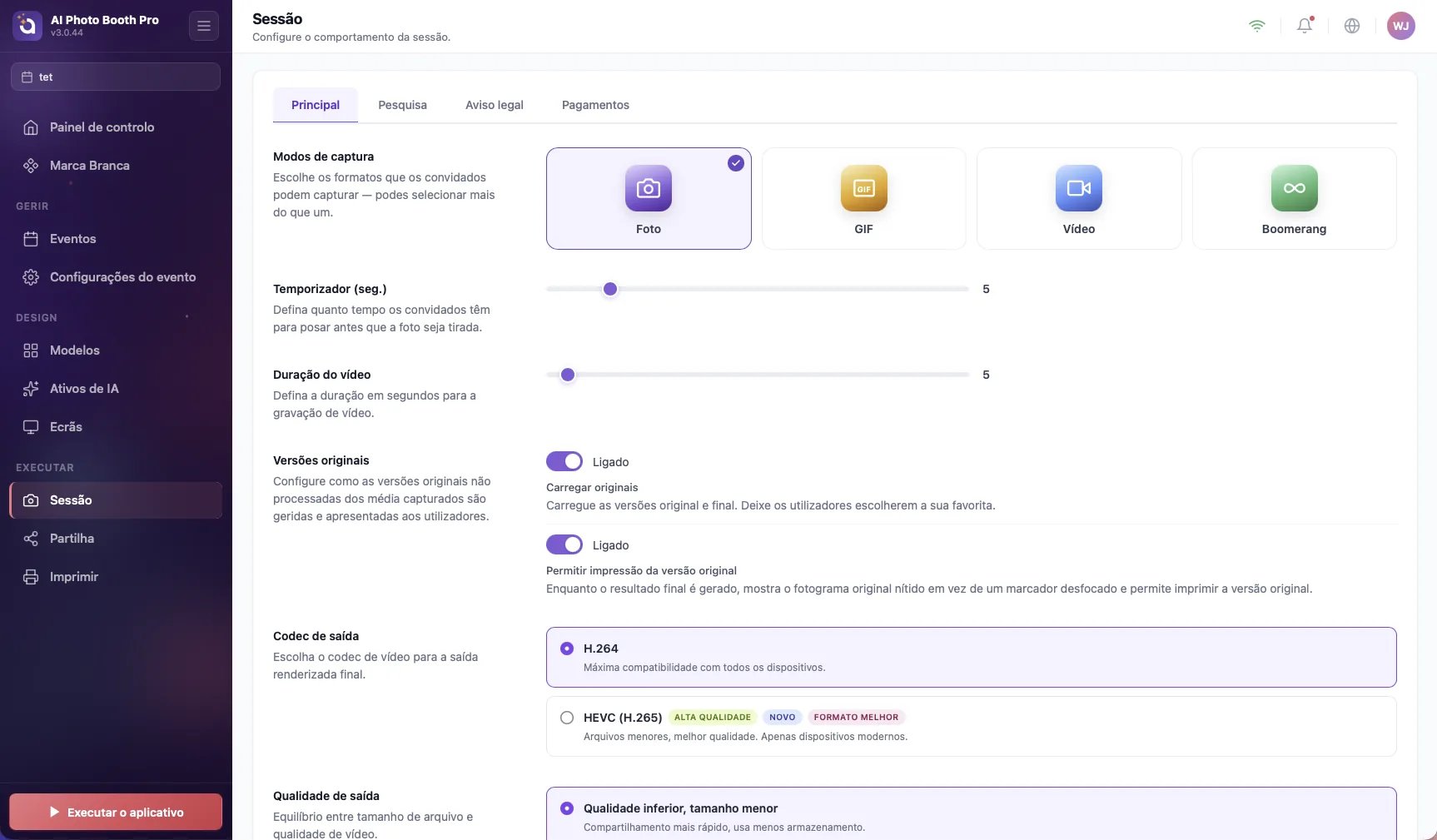The height and width of the screenshot is (840, 1437).
Task: Switch to the Pagamentos tab
Action: (595, 105)
